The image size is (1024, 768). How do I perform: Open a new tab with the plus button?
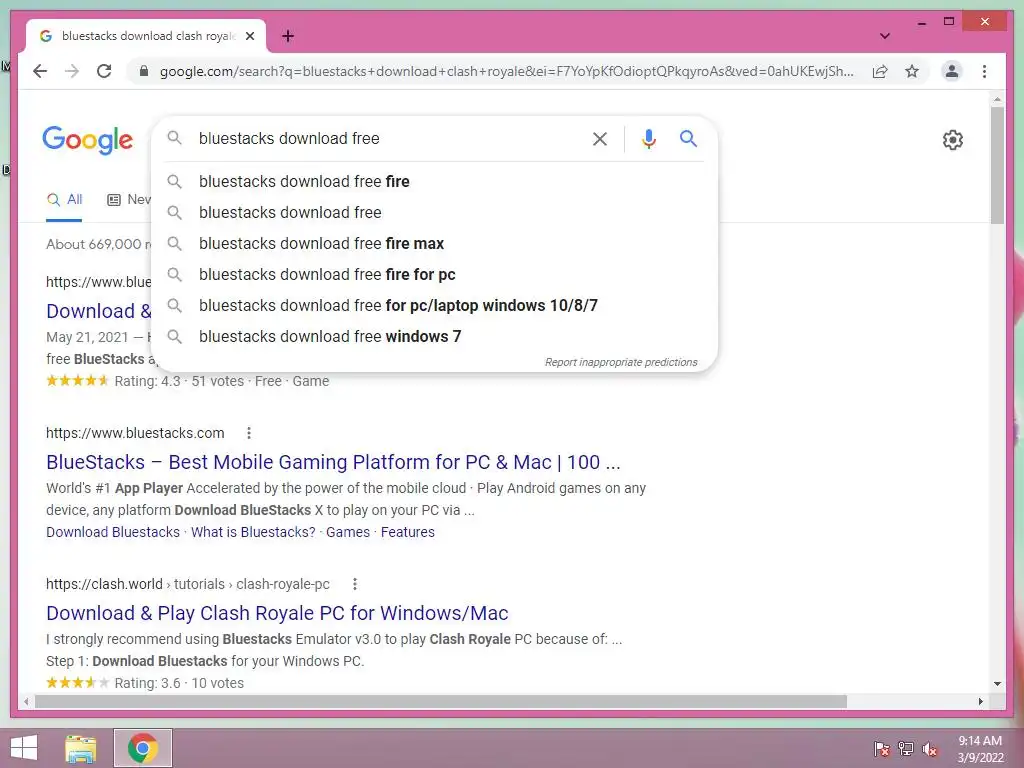(288, 36)
